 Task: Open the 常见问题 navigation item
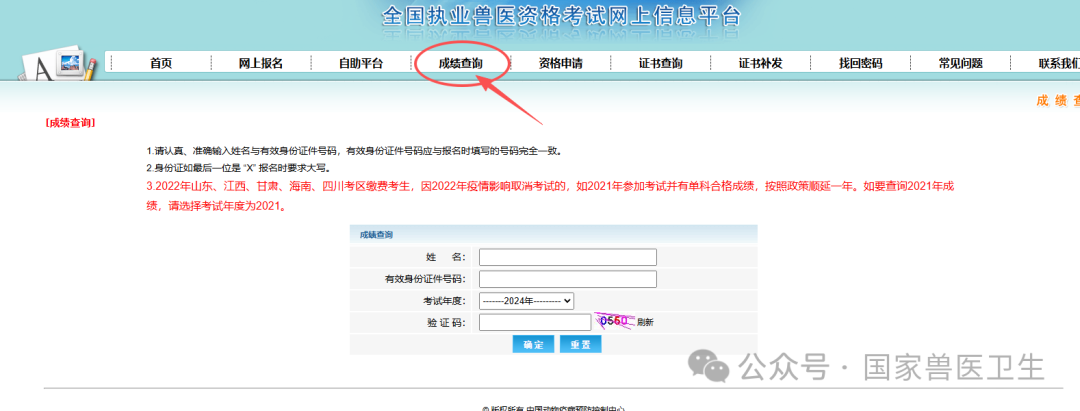(960, 63)
